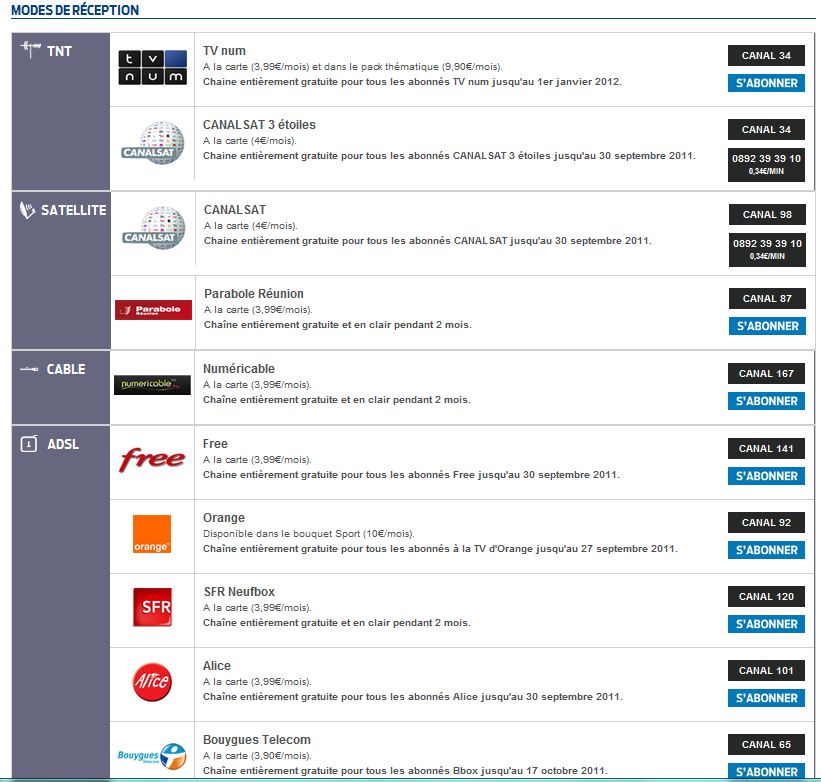
Task: Click the 'CANALSAT' heading in Satellite section
Action: pyautogui.click(x=235, y=210)
